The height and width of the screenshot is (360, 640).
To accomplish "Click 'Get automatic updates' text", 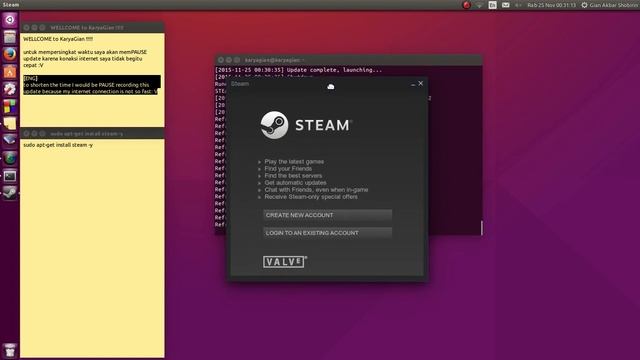I will (295, 183).
